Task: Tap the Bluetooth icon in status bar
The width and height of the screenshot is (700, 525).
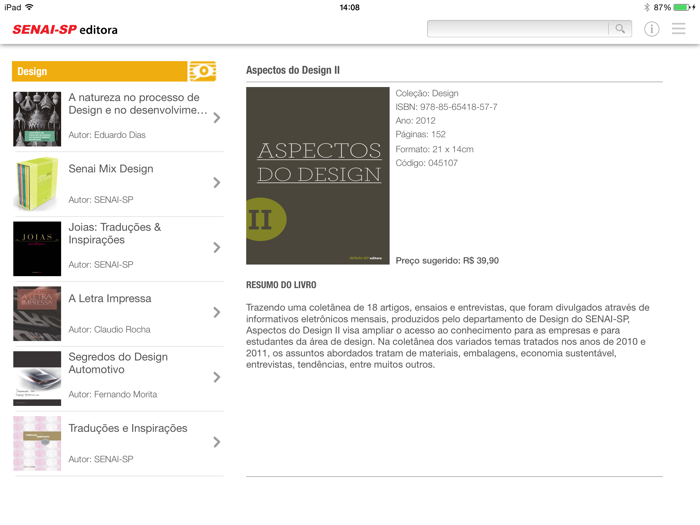Action: pos(647,7)
